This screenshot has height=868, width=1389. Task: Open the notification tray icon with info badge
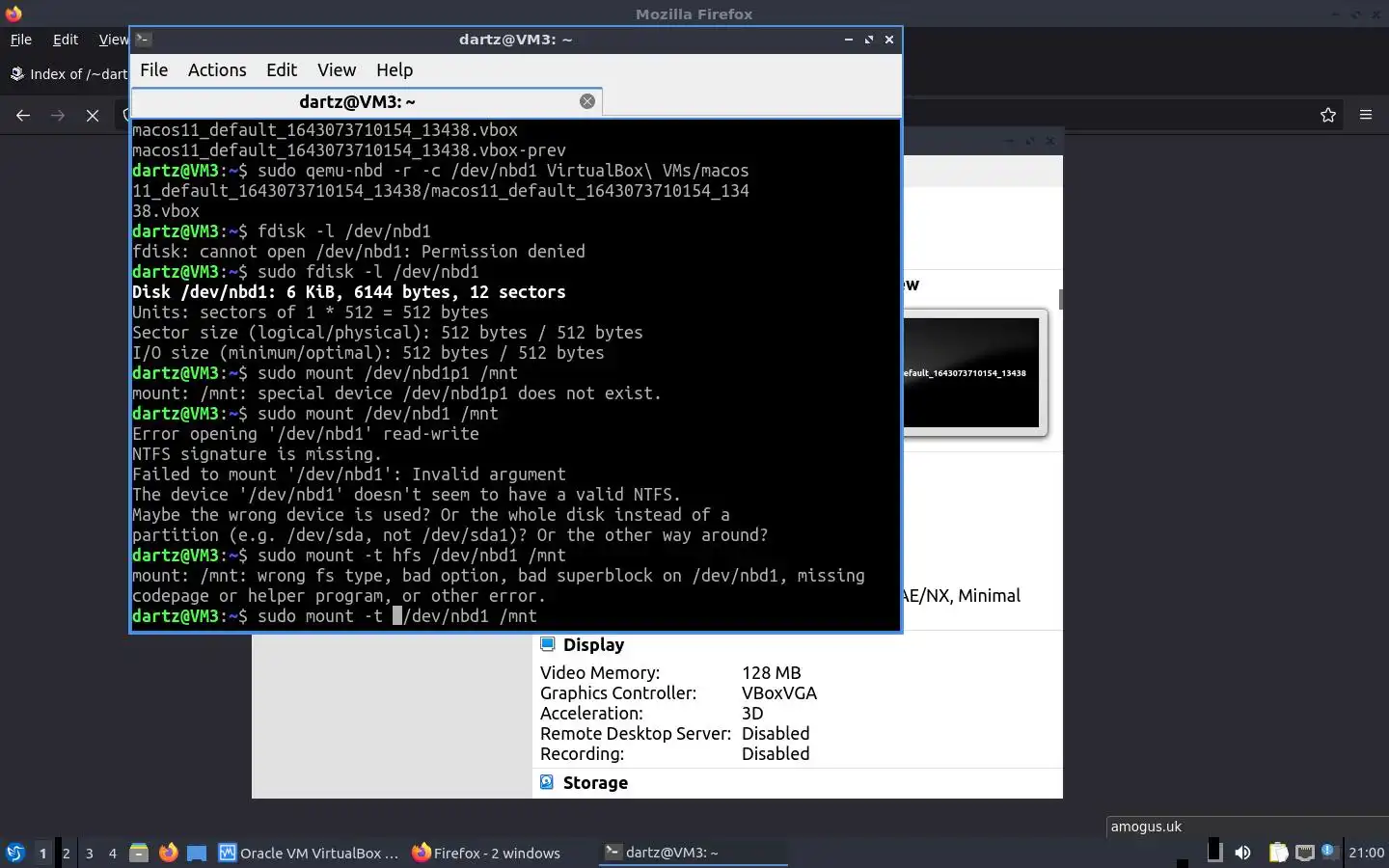[1329, 852]
